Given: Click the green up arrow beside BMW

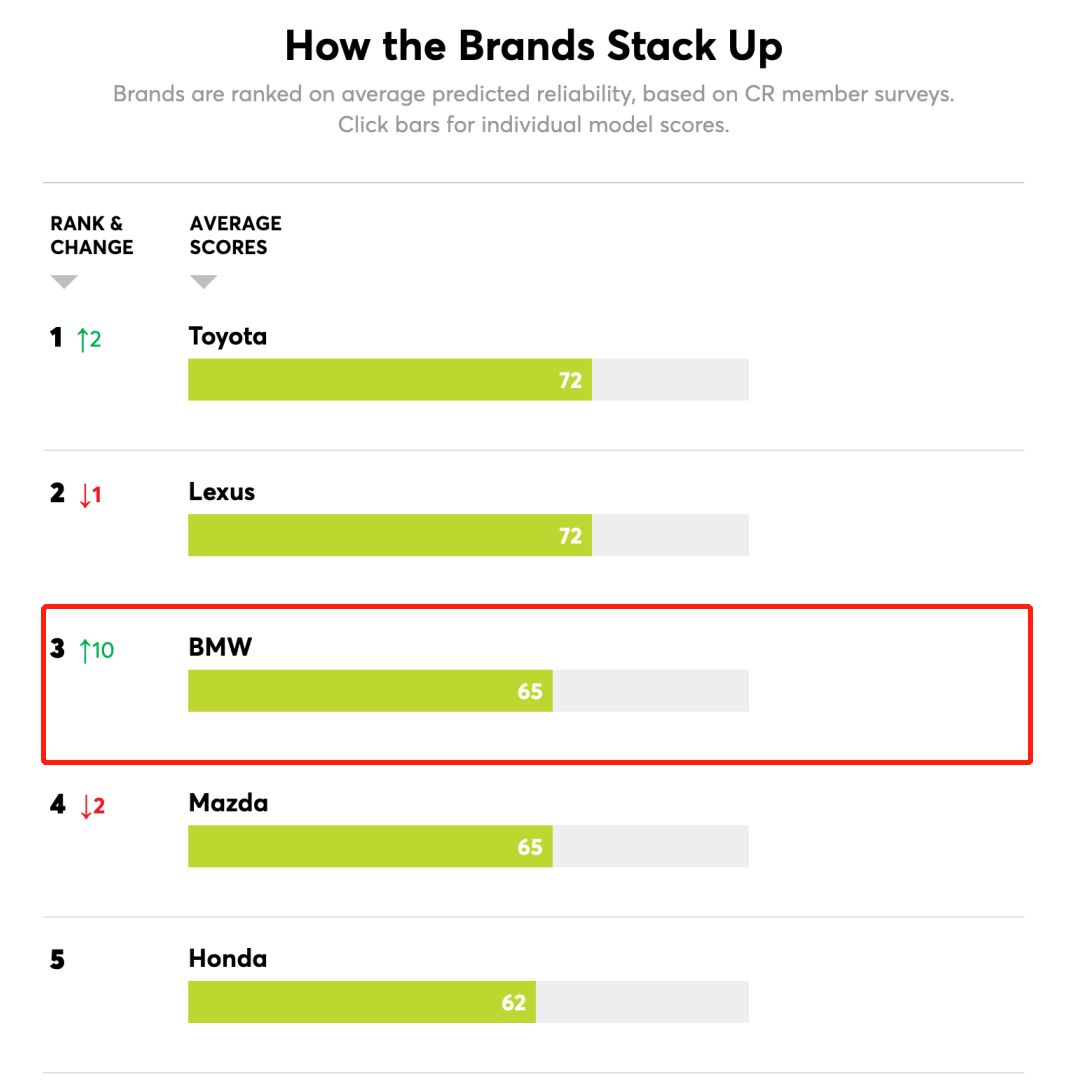Looking at the screenshot, I should click(x=85, y=650).
